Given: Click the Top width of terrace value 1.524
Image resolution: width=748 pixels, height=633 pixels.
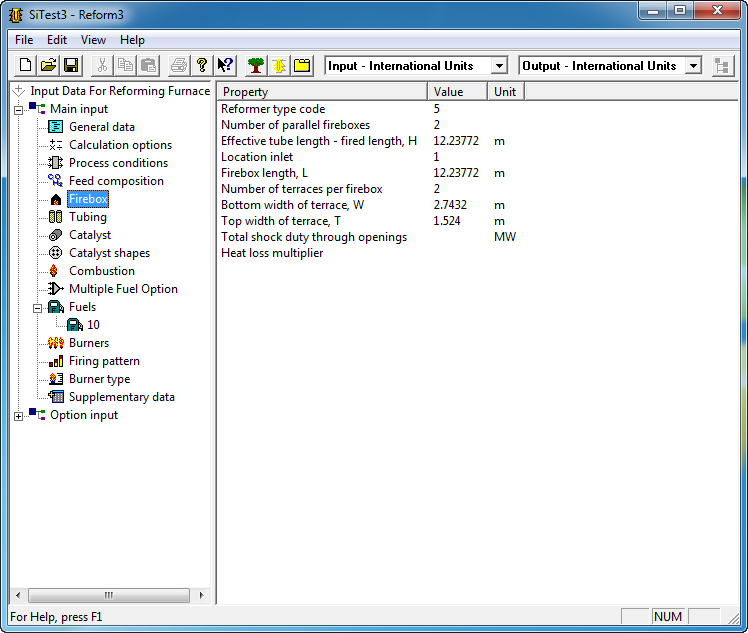Looking at the screenshot, I should click(x=447, y=221).
